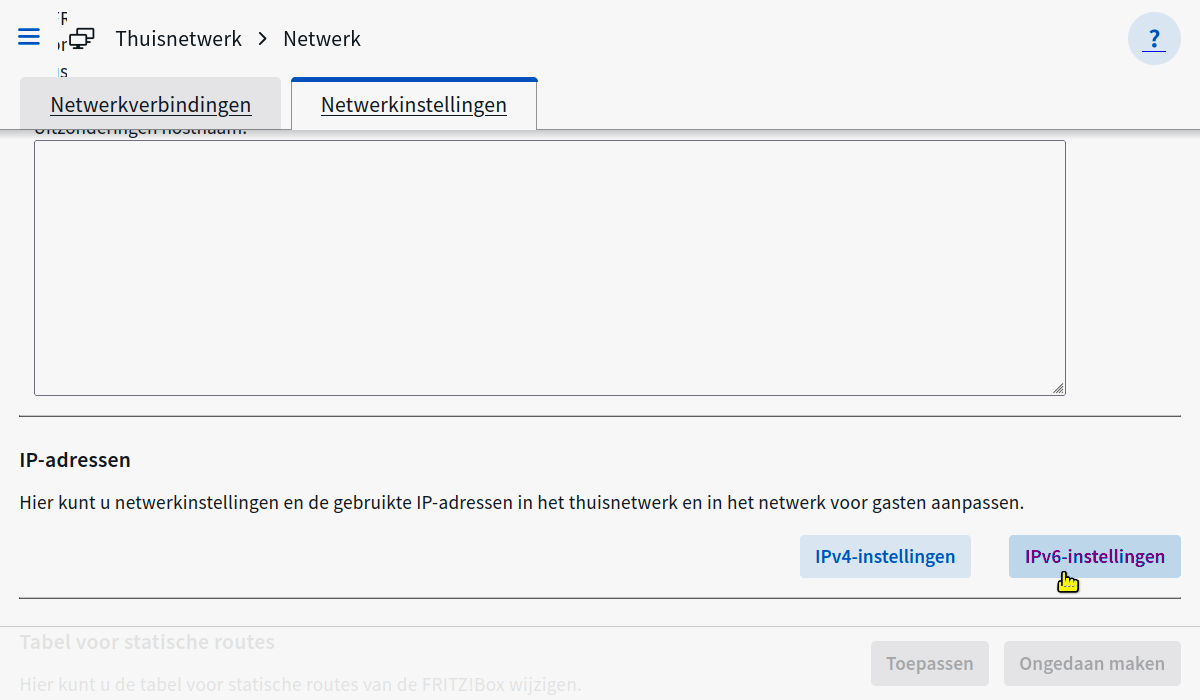Open IPv4-instellingen
This screenshot has width=1200, height=700.
(x=885, y=557)
